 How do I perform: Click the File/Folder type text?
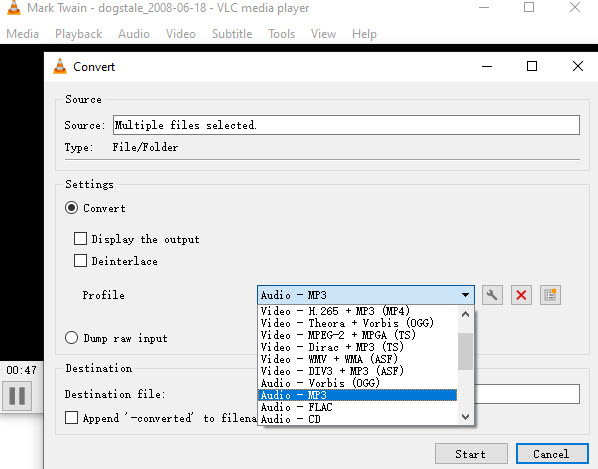click(x=145, y=147)
